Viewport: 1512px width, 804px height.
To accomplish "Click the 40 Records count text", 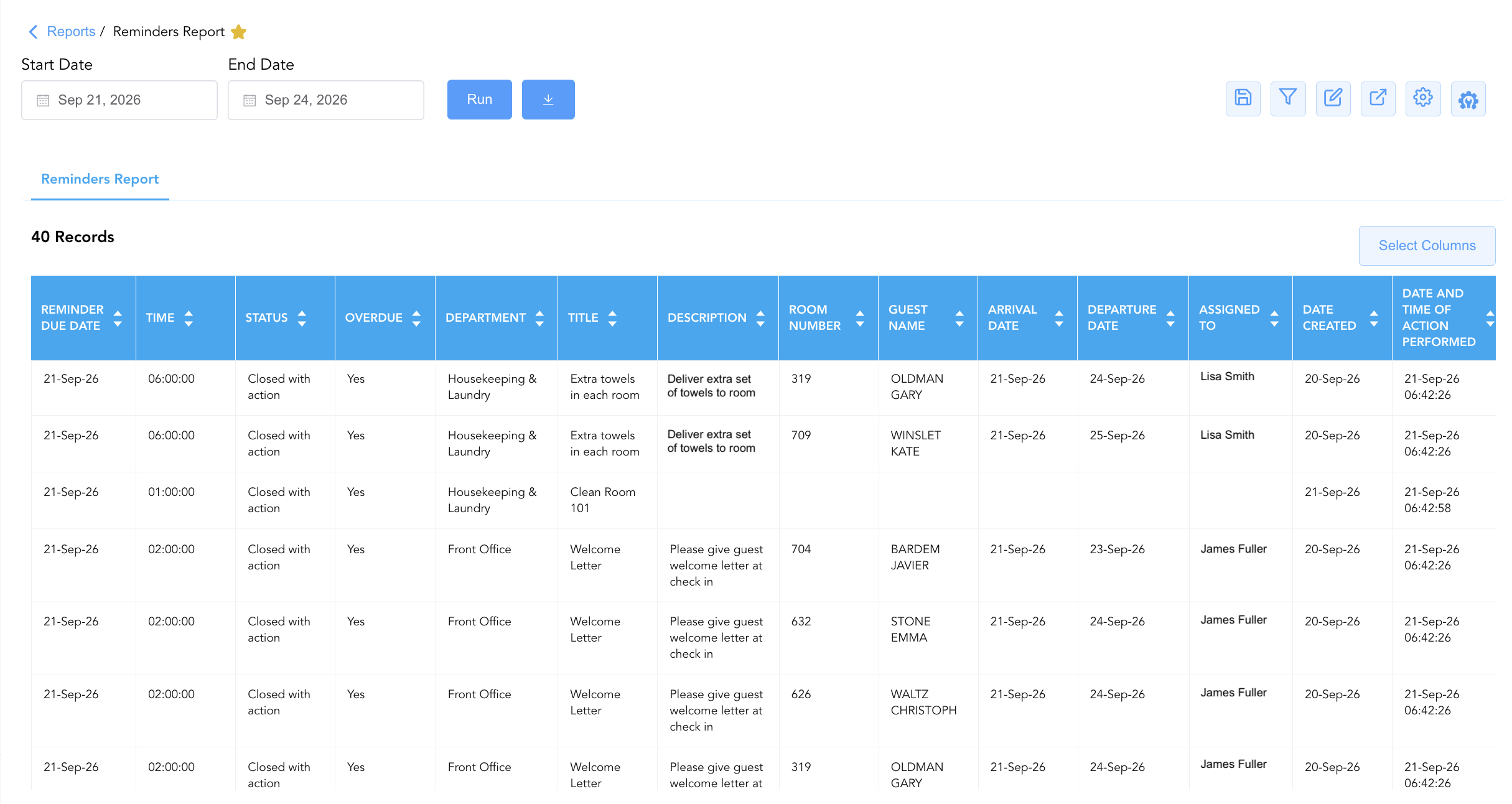I will click(73, 237).
